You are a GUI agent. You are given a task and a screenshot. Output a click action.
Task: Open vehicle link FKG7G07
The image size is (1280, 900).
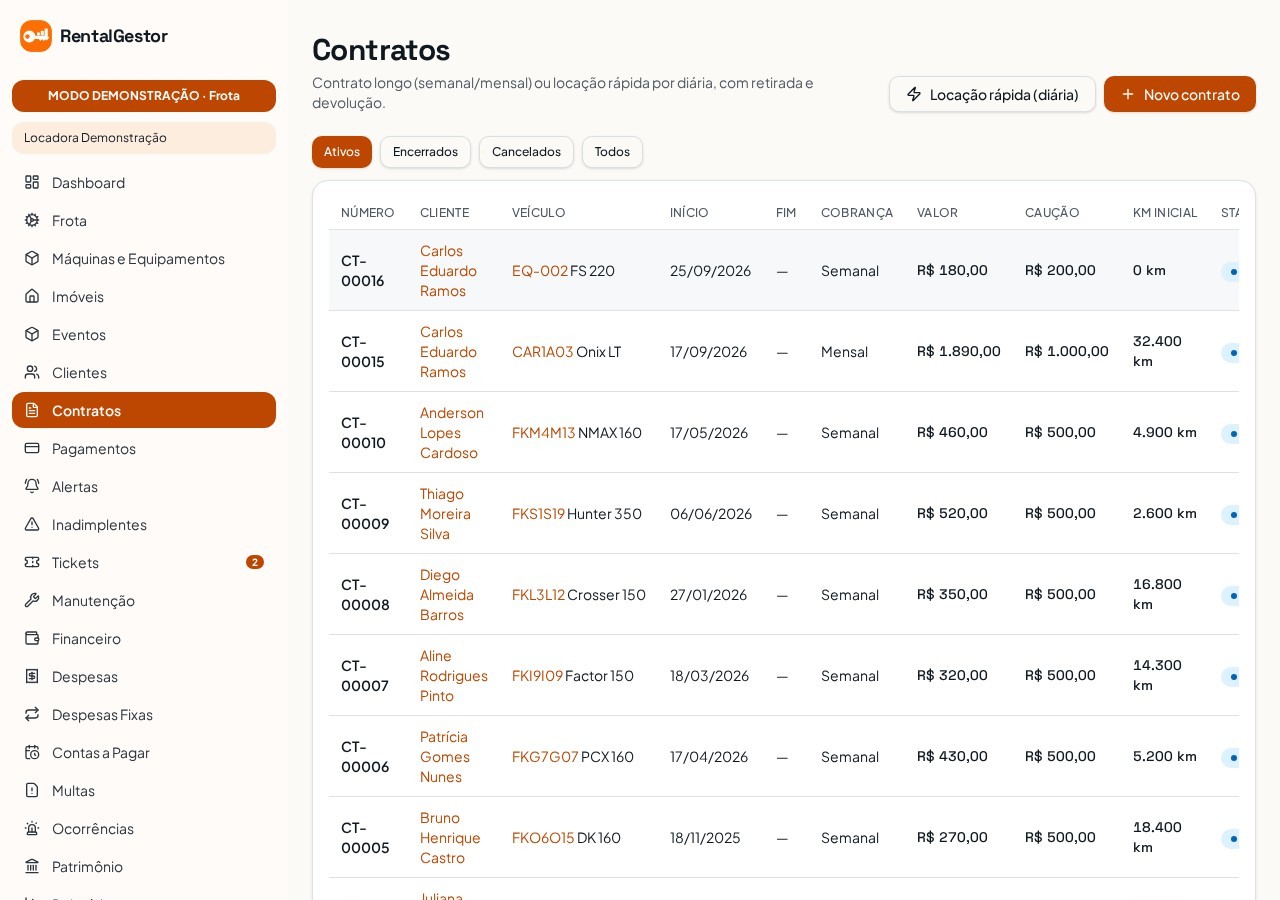tap(545, 756)
